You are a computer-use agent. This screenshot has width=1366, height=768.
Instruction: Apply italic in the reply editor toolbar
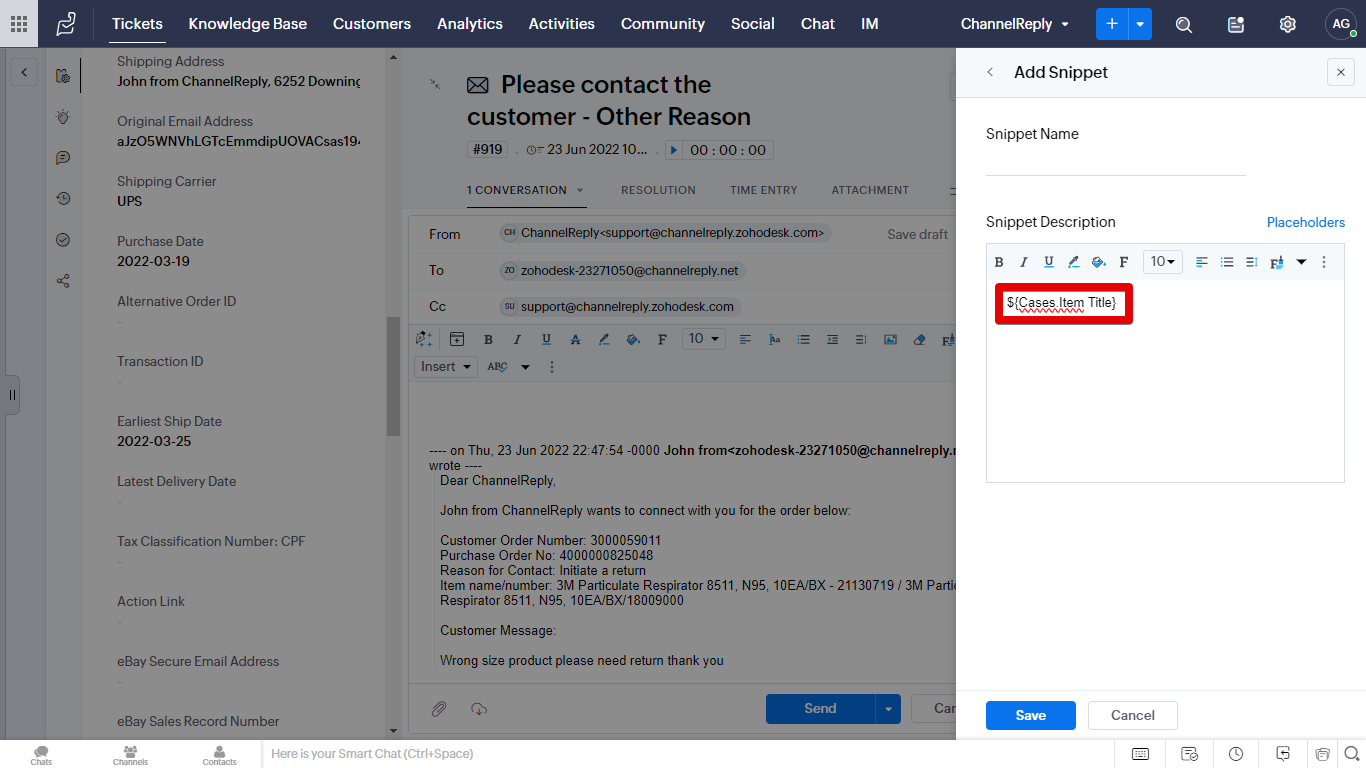coord(517,340)
